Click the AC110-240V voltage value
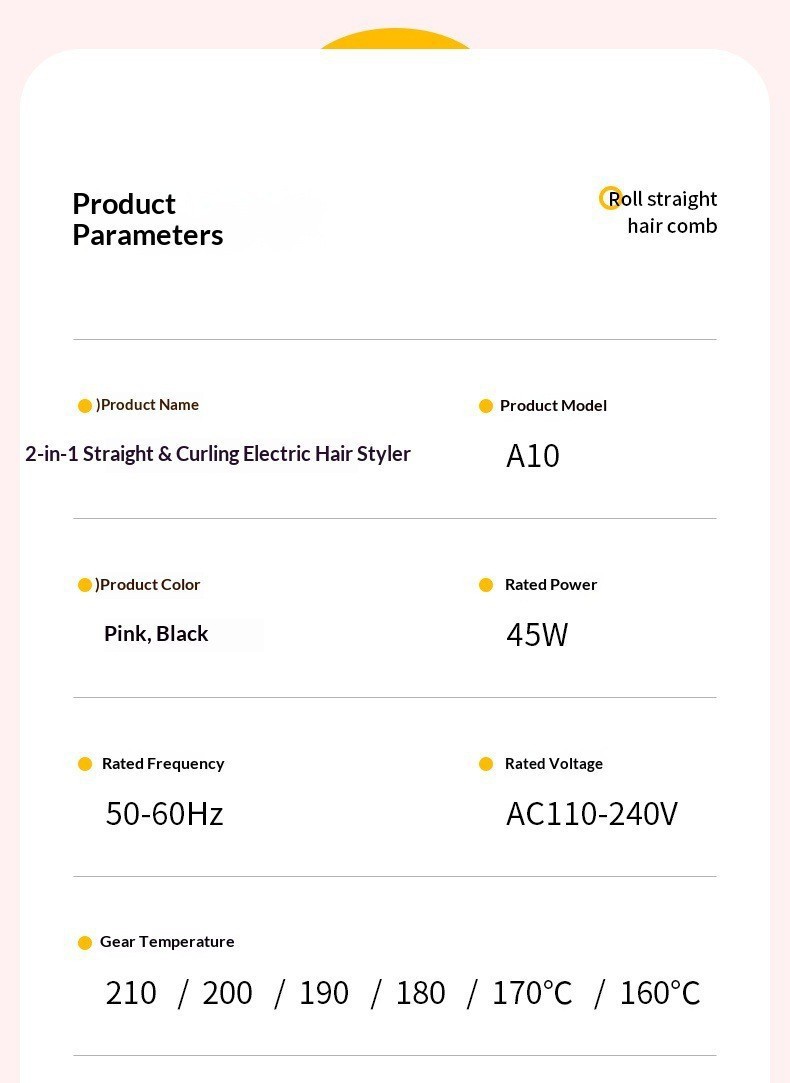Image resolution: width=790 pixels, height=1083 pixels. click(592, 814)
